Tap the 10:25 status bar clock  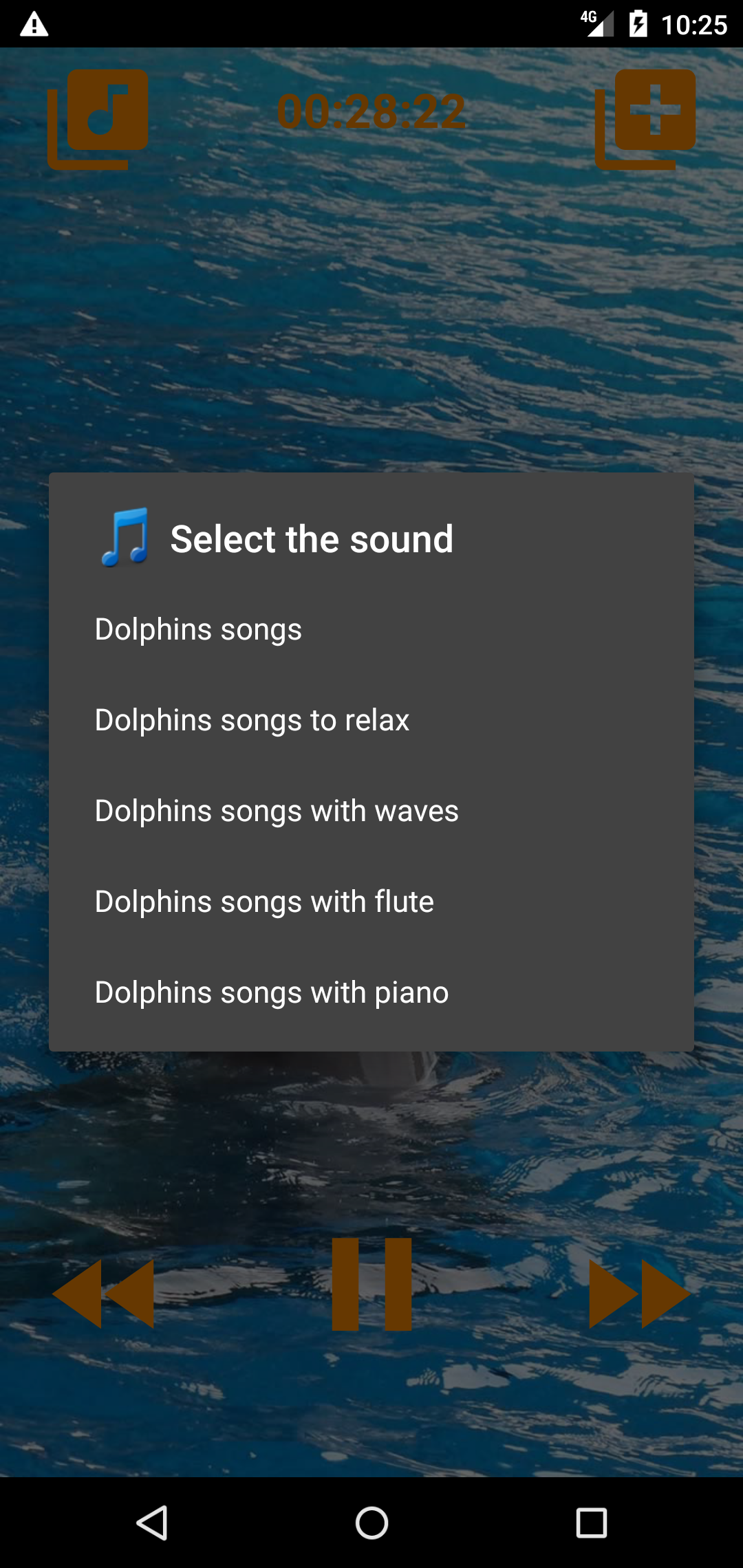(693, 25)
